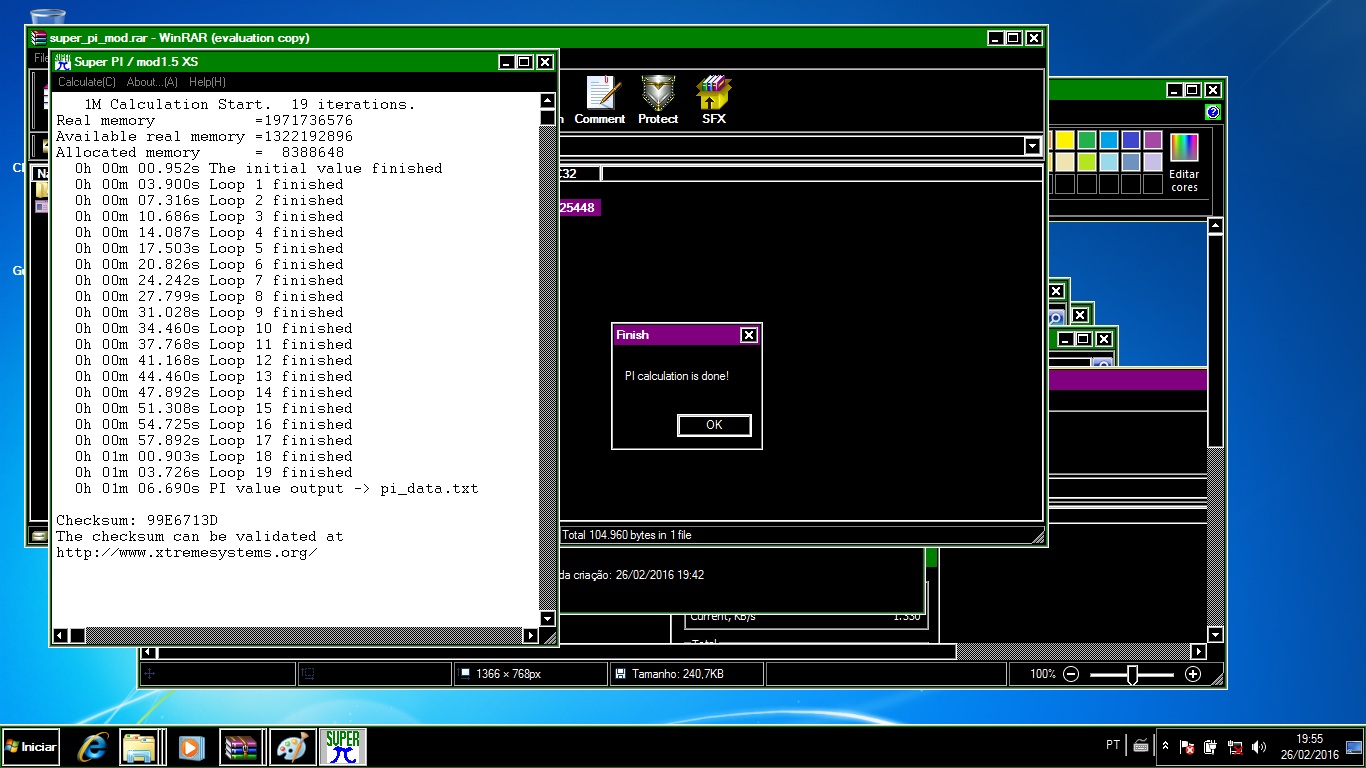1366x768 pixels.
Task: Click Paint canvas vertical scrollbar down arrow
Action: pyautogui.click(x=1215, y=635)
